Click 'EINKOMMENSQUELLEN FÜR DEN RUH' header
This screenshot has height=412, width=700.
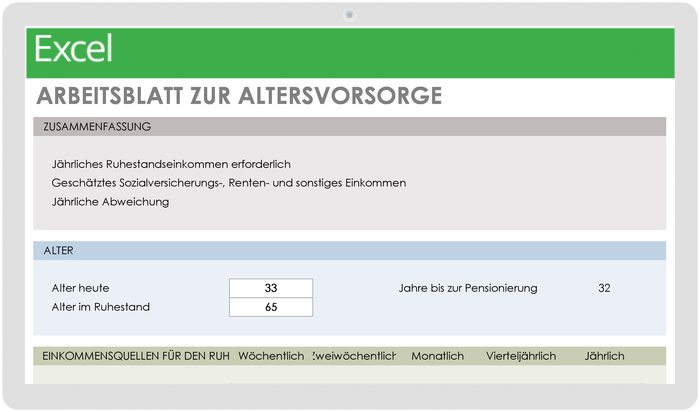coord(136,356)
